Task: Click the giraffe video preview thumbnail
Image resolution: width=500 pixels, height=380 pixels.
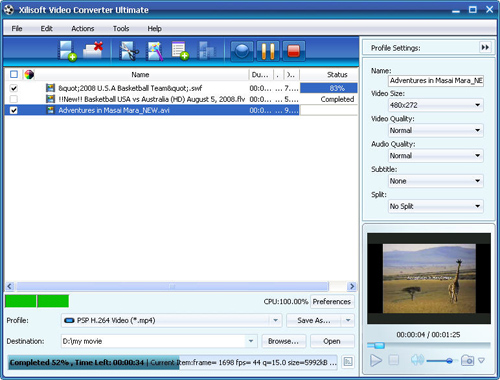Action: [429, 279]
